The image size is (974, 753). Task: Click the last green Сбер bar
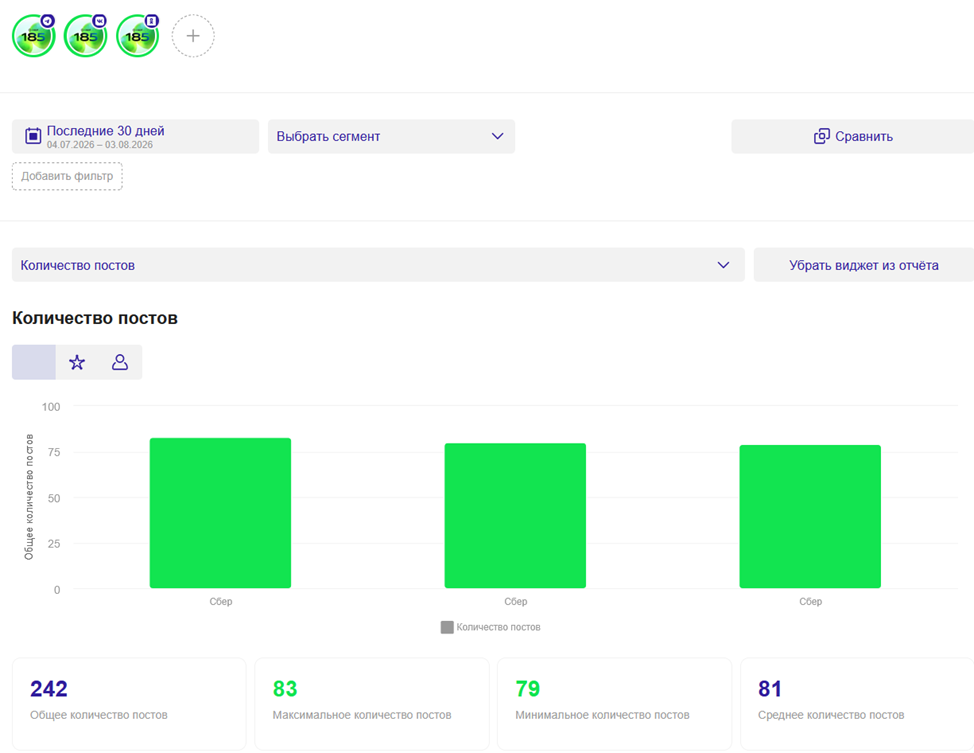click(810, 516)
